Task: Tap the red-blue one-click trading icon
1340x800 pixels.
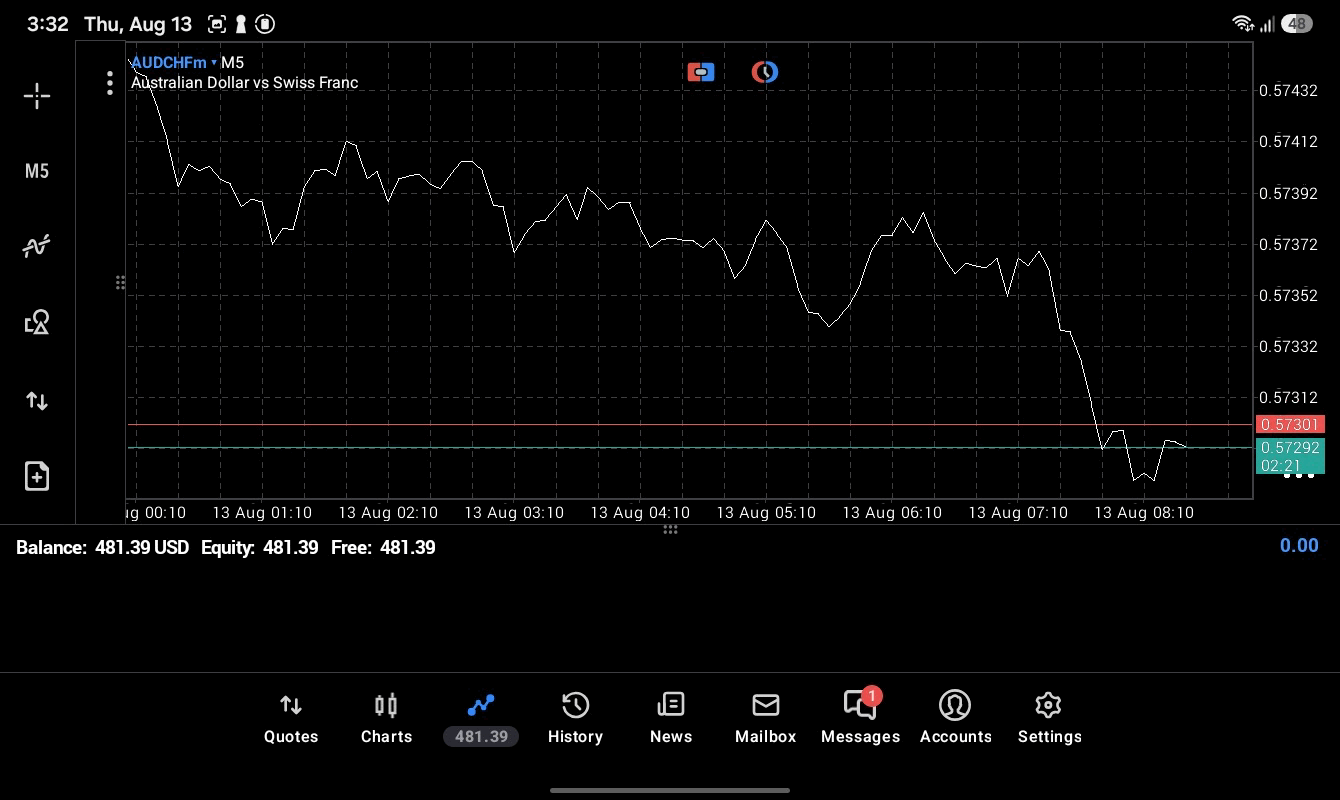Action: tap(701, 72)
